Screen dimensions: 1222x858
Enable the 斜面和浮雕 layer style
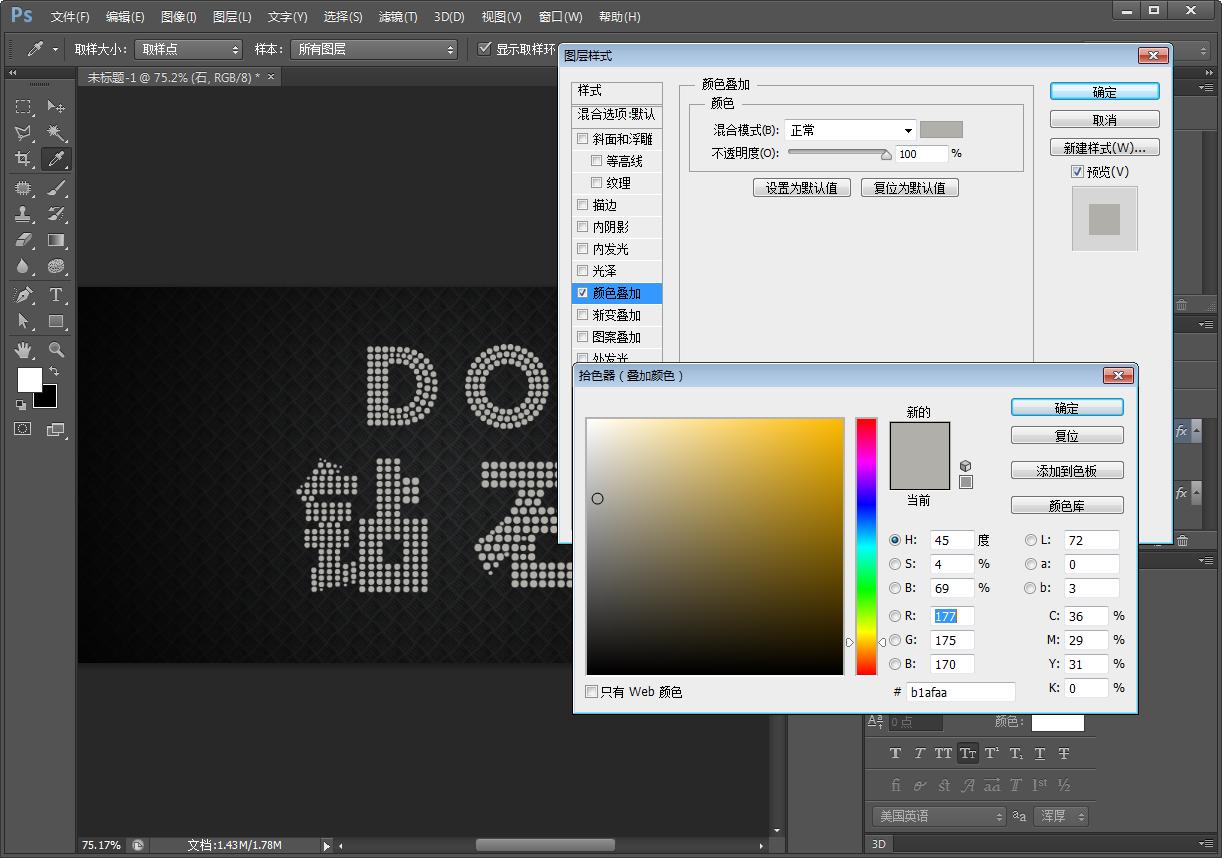tap(583, 138)
